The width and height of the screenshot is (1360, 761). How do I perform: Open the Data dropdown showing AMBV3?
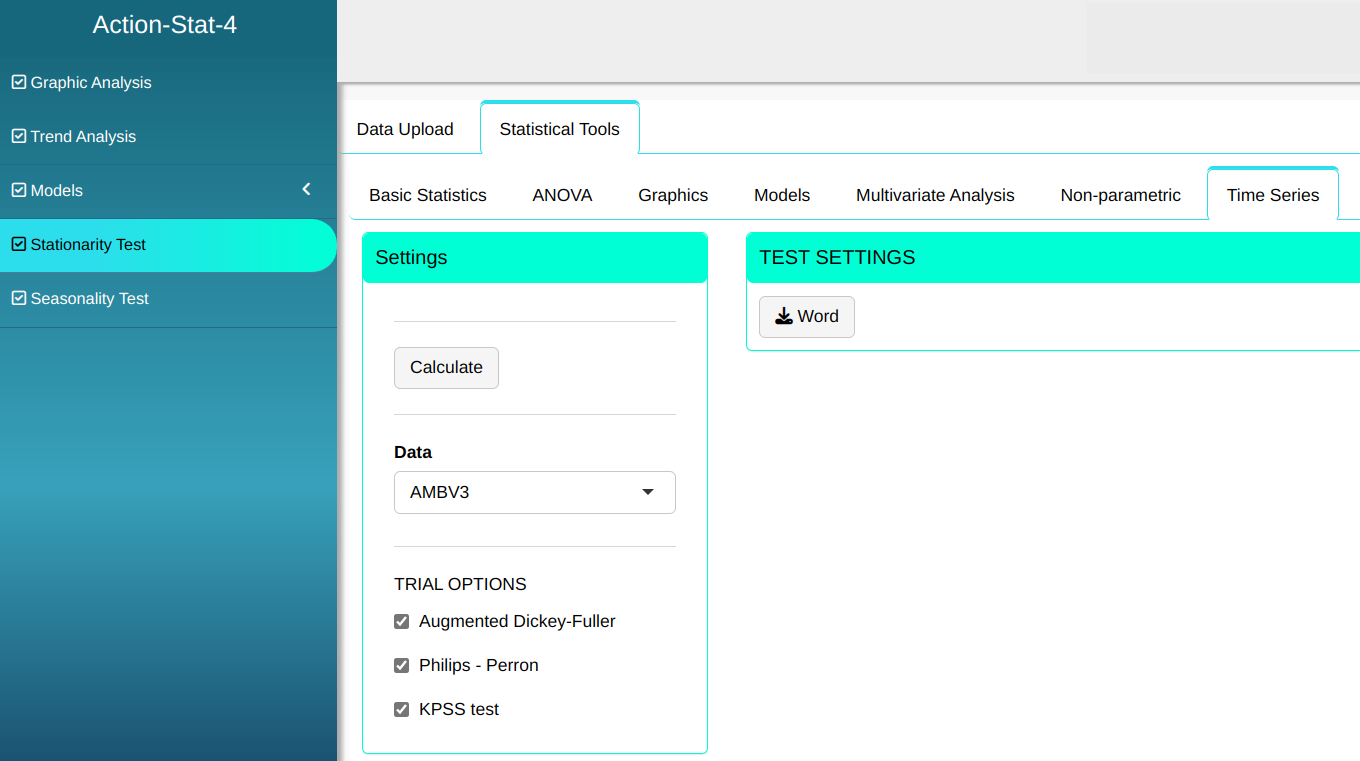pos(534,492)
